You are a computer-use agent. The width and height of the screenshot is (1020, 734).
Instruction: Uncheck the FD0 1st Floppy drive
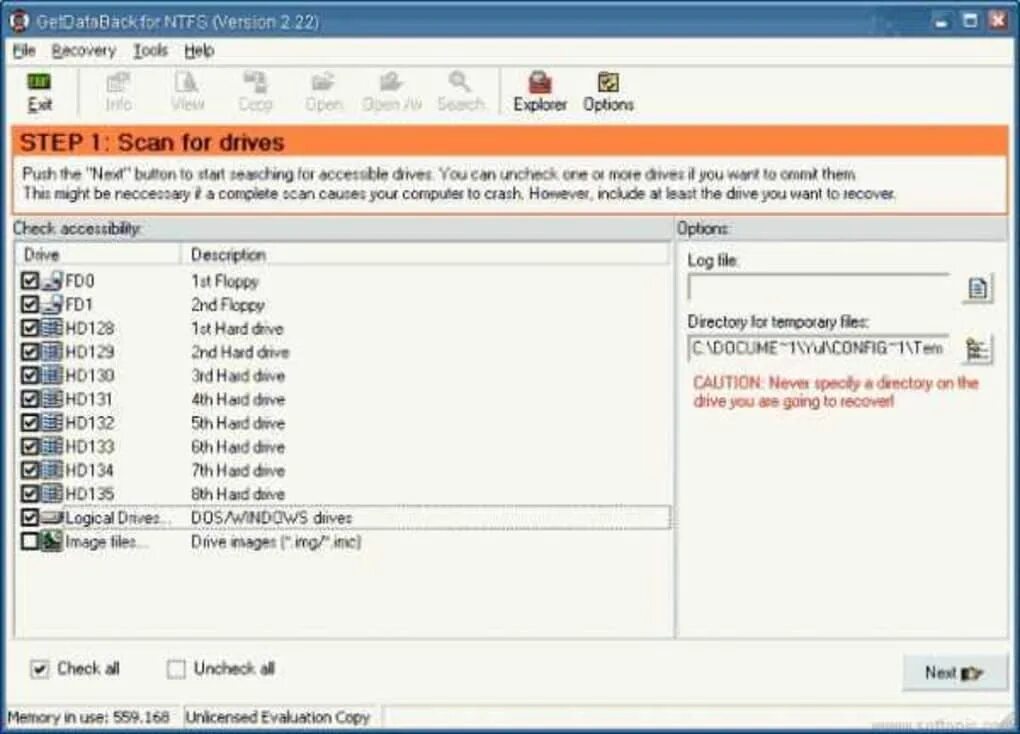[30, 281]
